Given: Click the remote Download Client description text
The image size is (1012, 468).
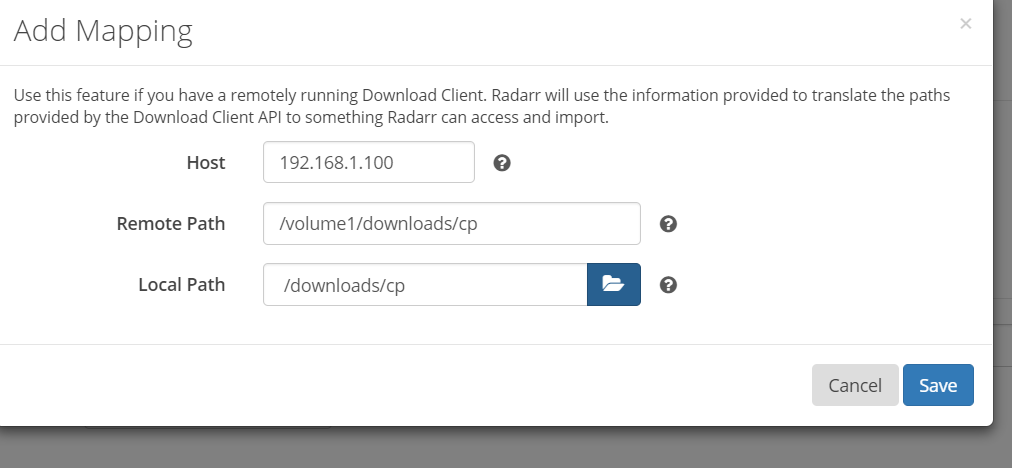Looking at the screenshot, I should (x=481, y=107).
